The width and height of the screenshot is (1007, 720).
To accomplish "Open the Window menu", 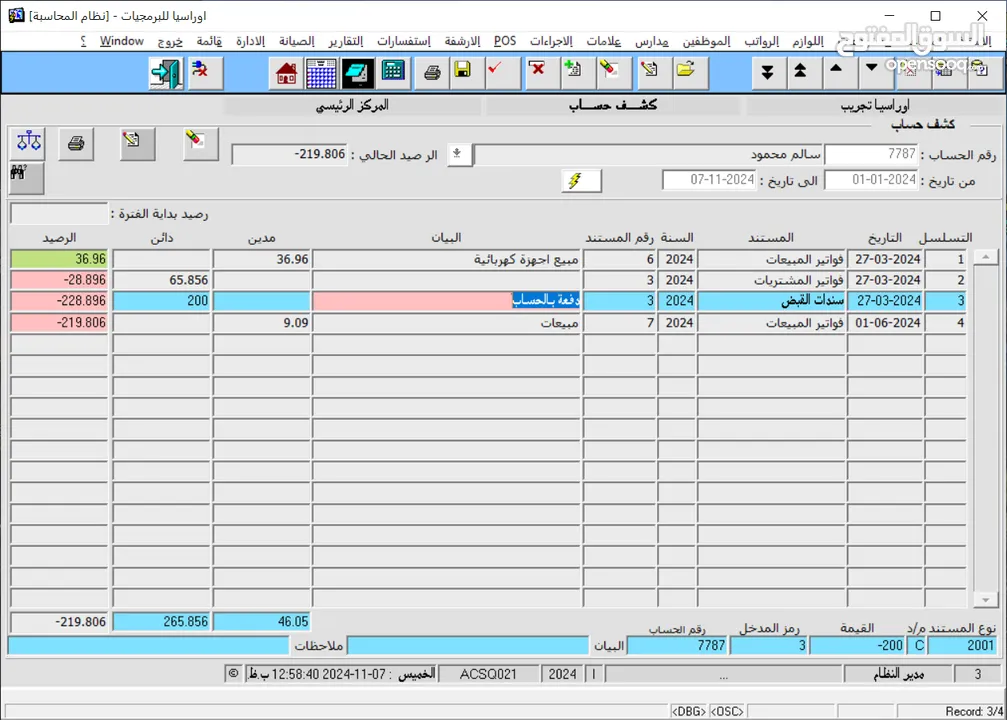I will [121, 41].
